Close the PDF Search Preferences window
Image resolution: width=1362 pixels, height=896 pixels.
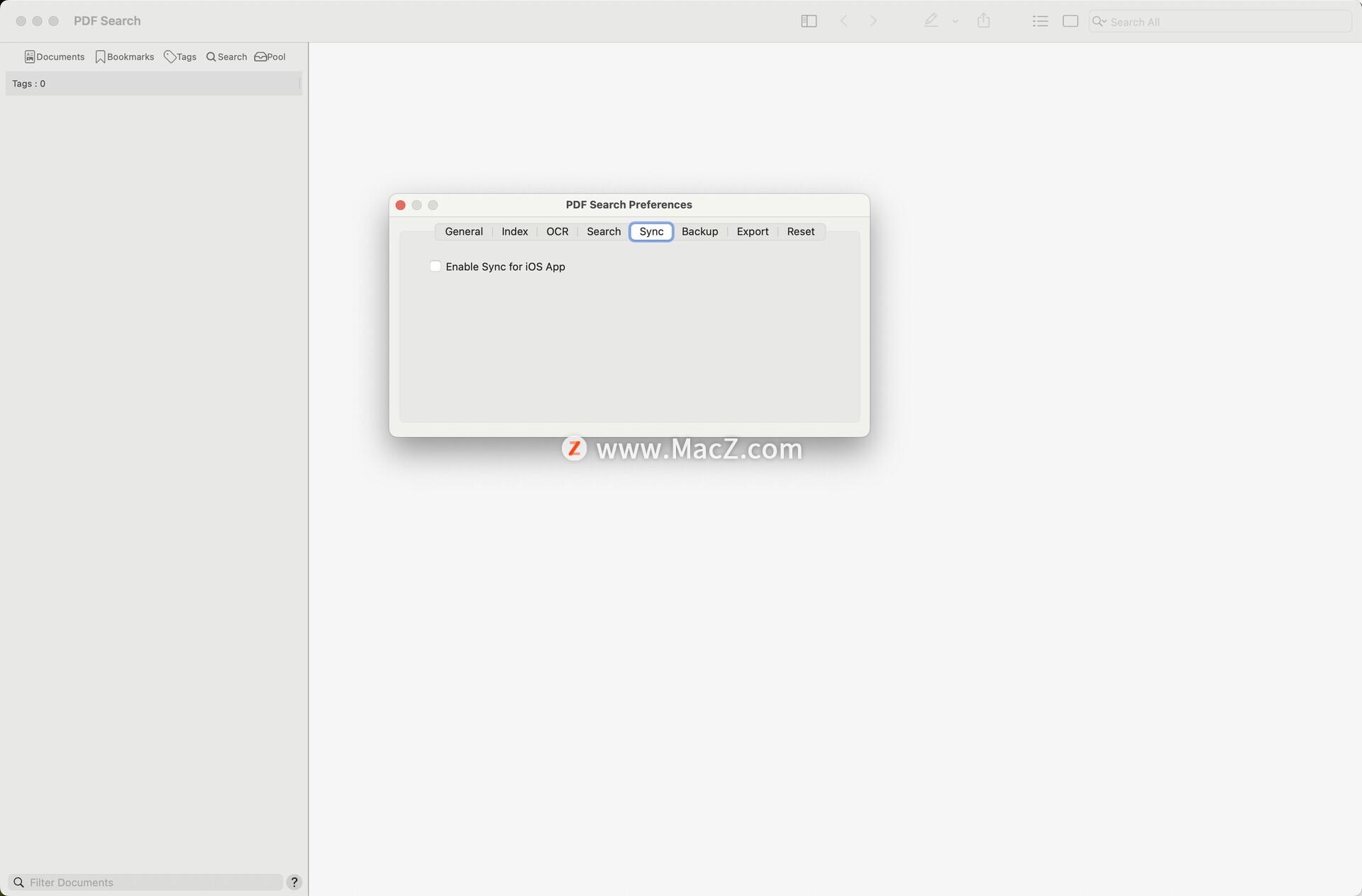coord(400,205)
